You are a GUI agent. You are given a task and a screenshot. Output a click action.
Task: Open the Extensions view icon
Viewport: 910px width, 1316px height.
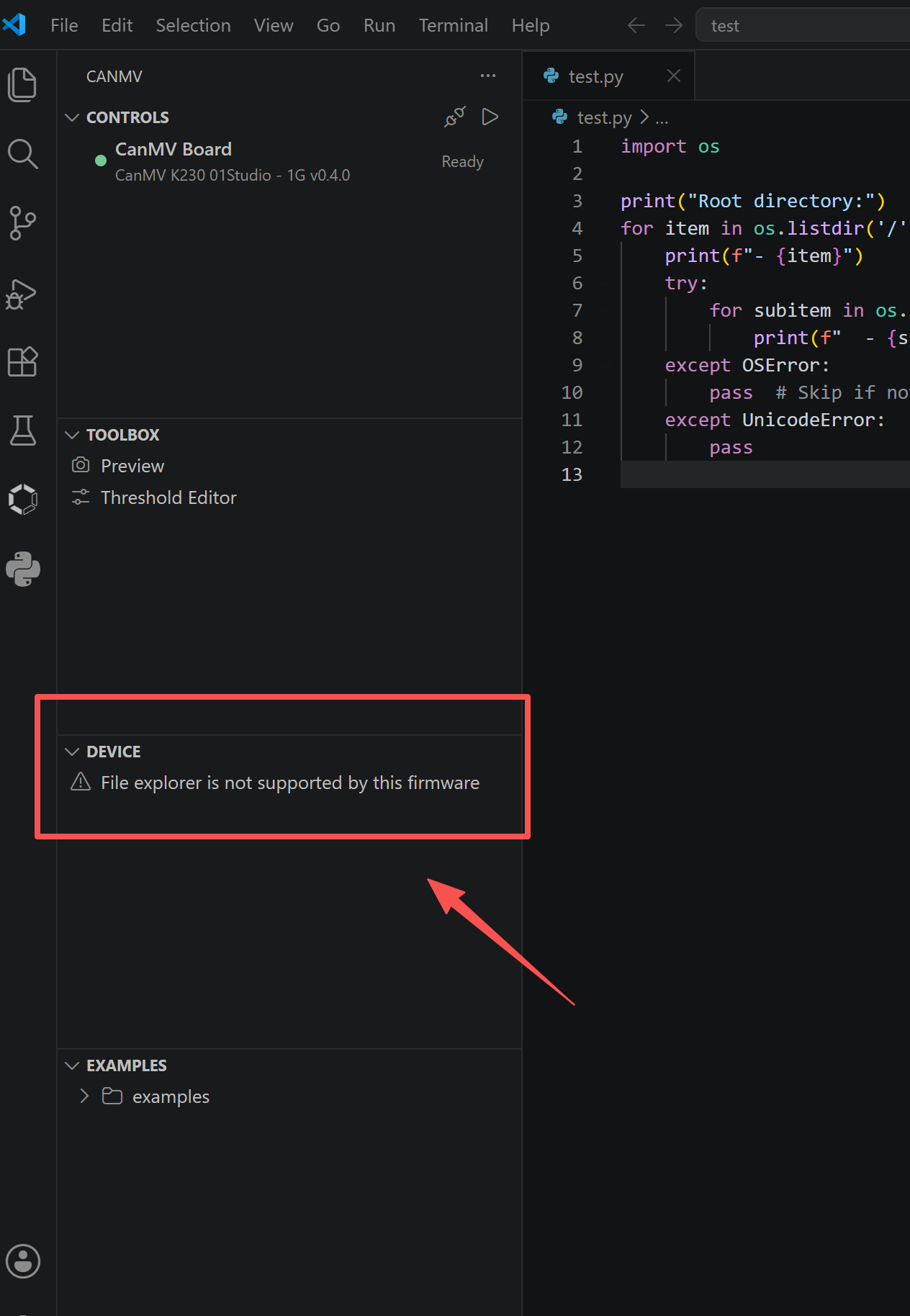[22, 361]
